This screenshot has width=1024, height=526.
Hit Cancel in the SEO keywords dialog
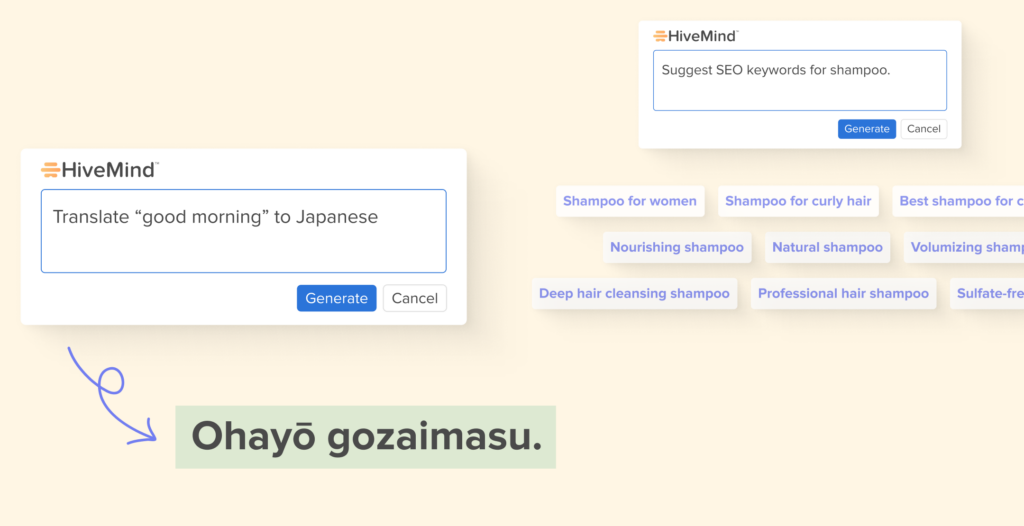point(923,129)
